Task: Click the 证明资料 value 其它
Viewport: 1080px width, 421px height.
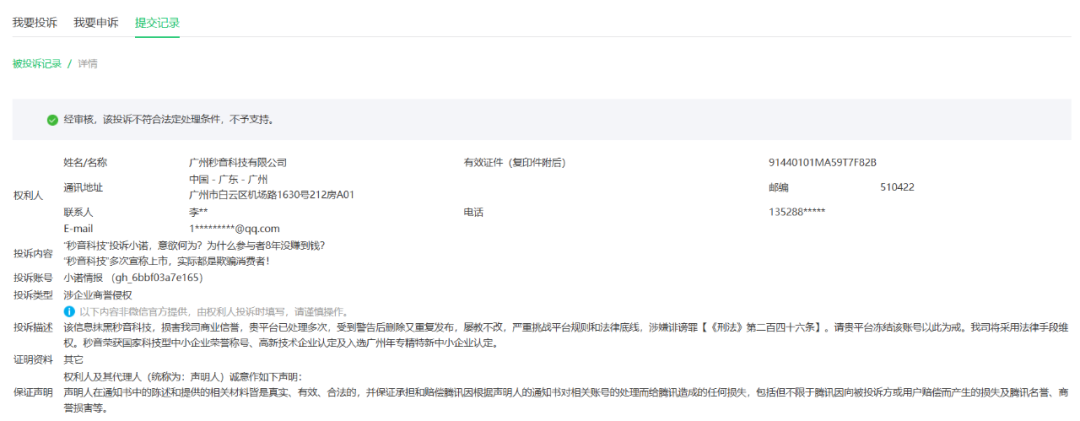Action: point(73,359)
